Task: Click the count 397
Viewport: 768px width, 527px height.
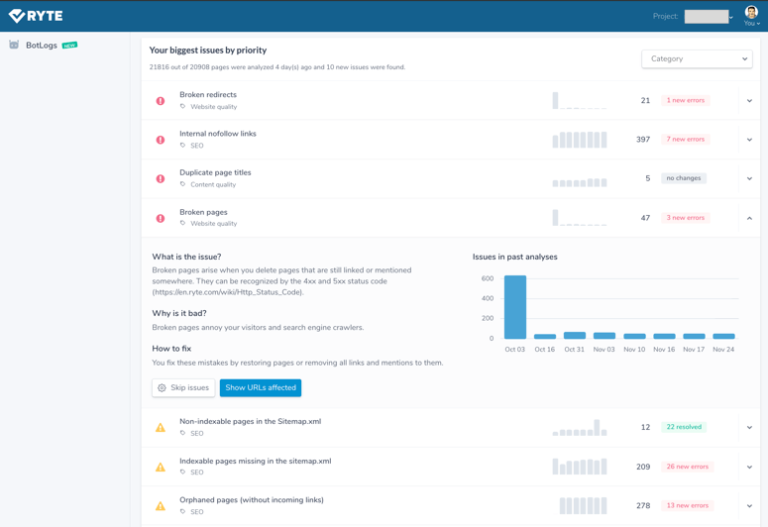Action: click(x=643, y=140)
